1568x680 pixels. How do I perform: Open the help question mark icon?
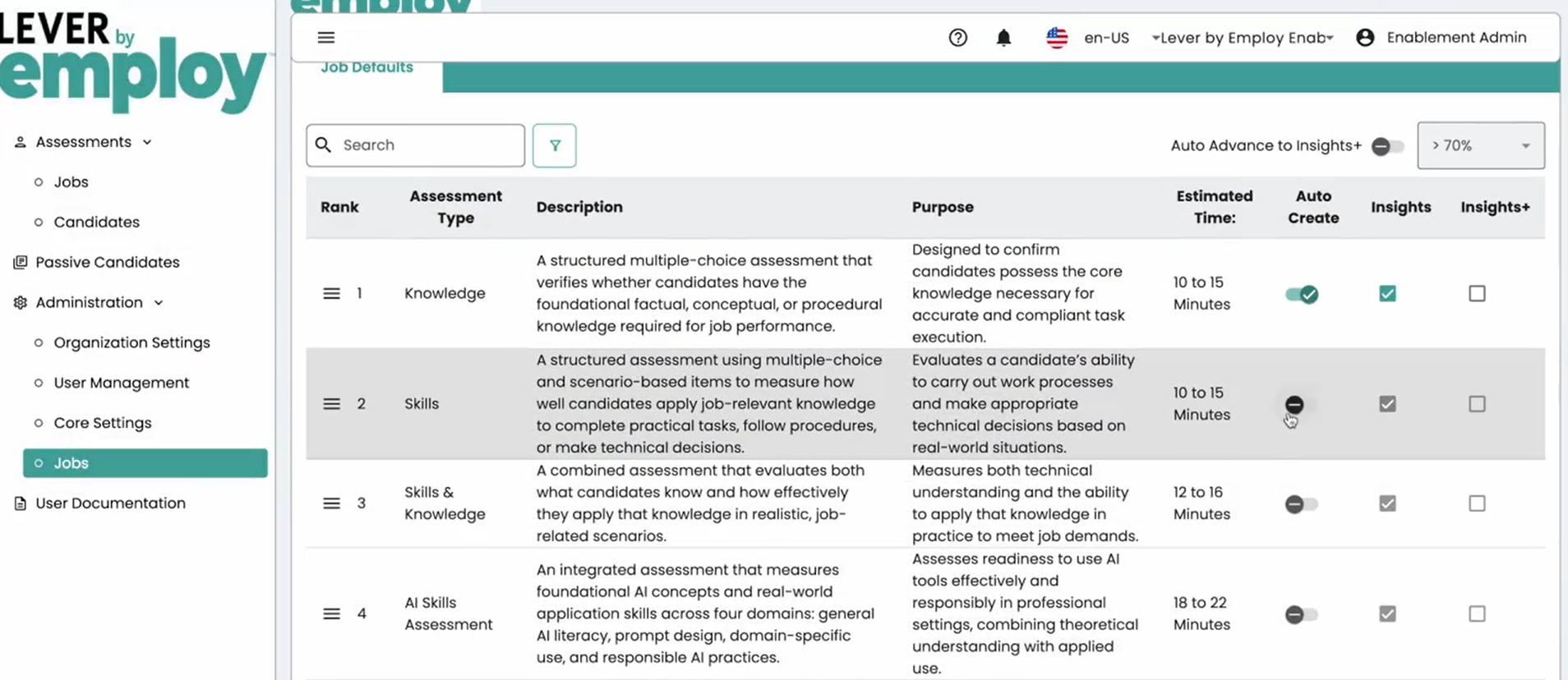(x=957, y=38)
